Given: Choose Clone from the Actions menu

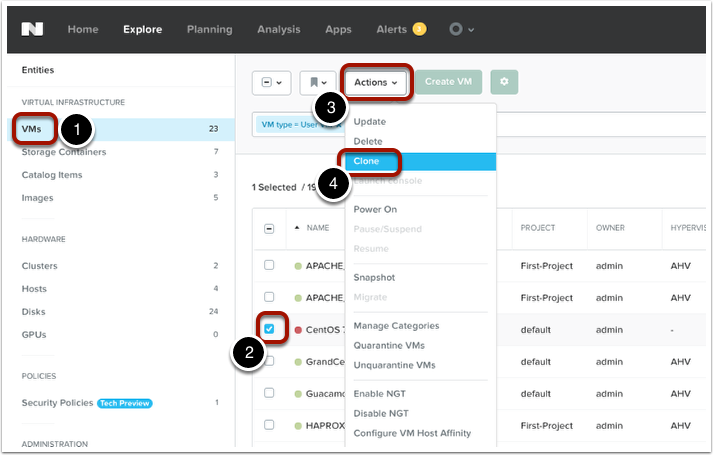Looking at the screenshot, I should click(366, 161).
